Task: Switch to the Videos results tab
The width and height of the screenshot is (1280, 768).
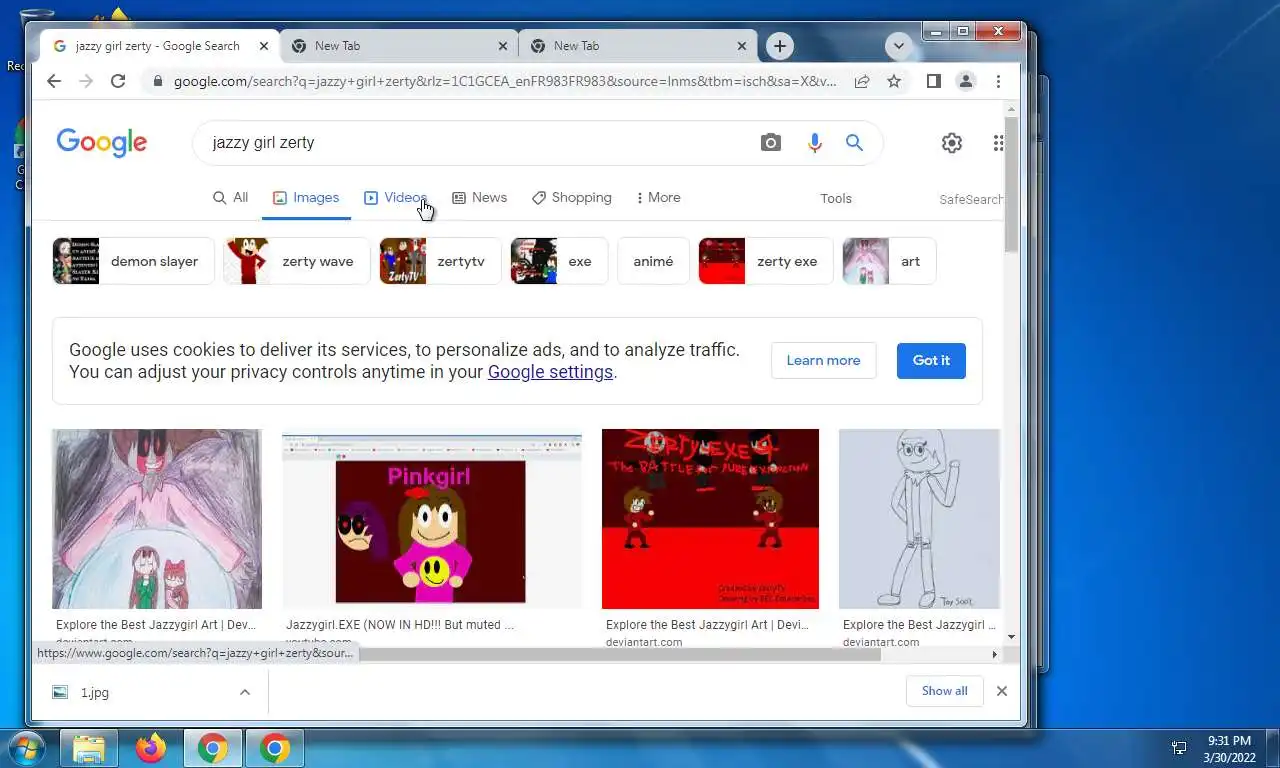Action: pyautogui.click(x=396, y=198)
